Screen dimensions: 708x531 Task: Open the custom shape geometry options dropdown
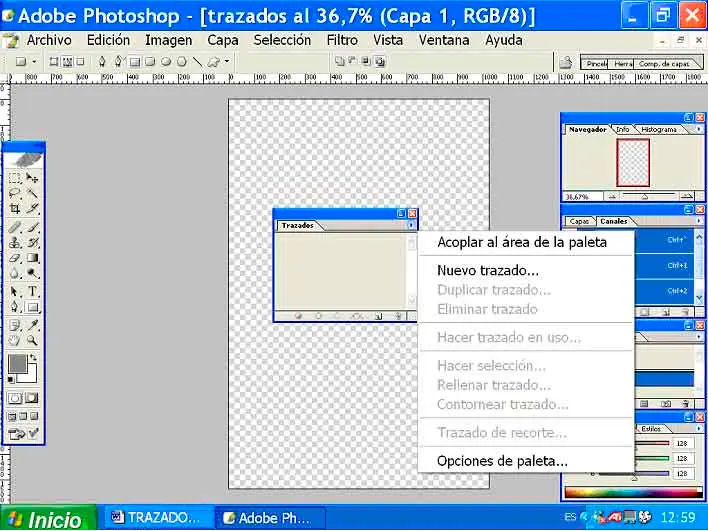[227, 62]
